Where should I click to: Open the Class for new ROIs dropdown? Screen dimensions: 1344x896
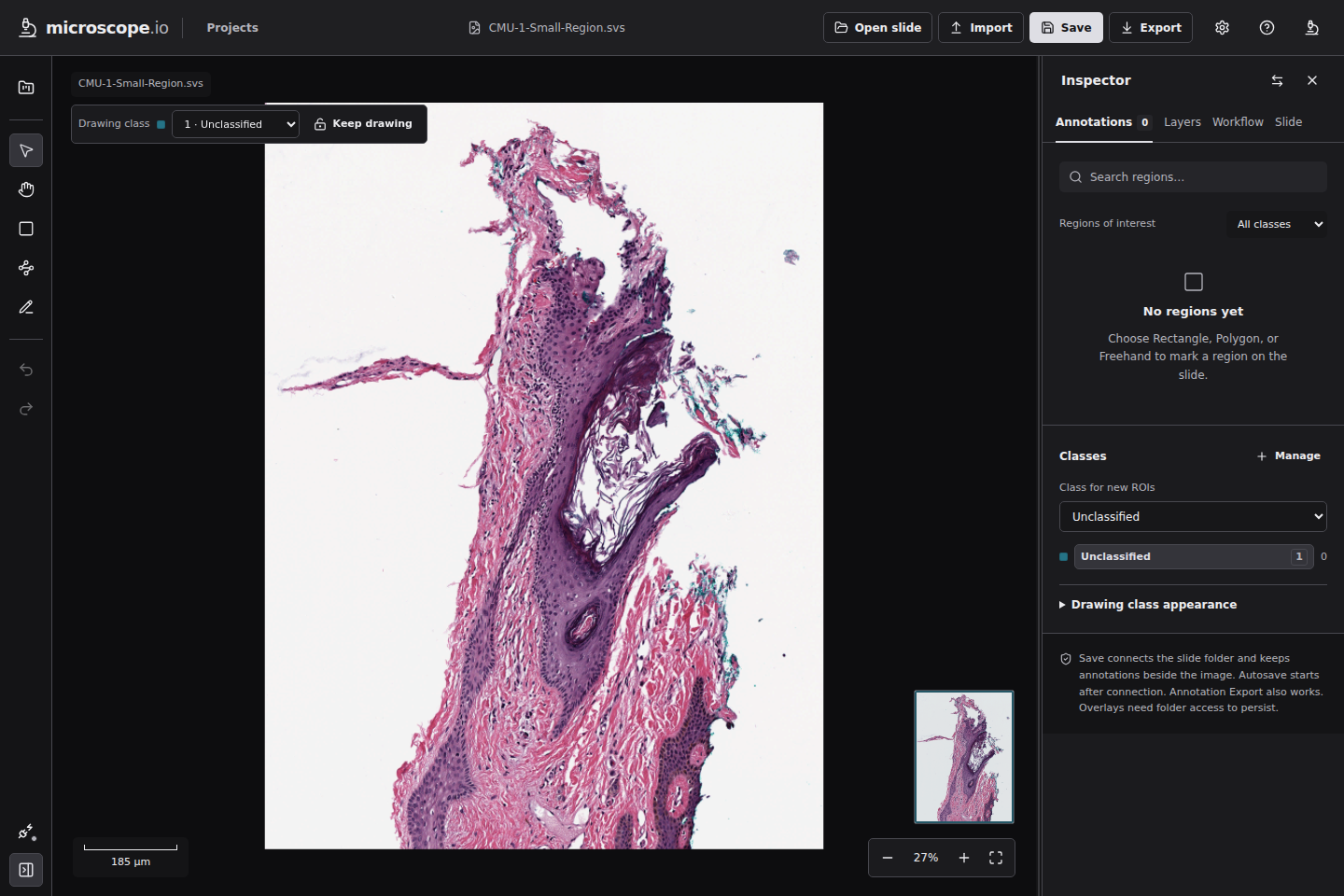(1193, 517)
